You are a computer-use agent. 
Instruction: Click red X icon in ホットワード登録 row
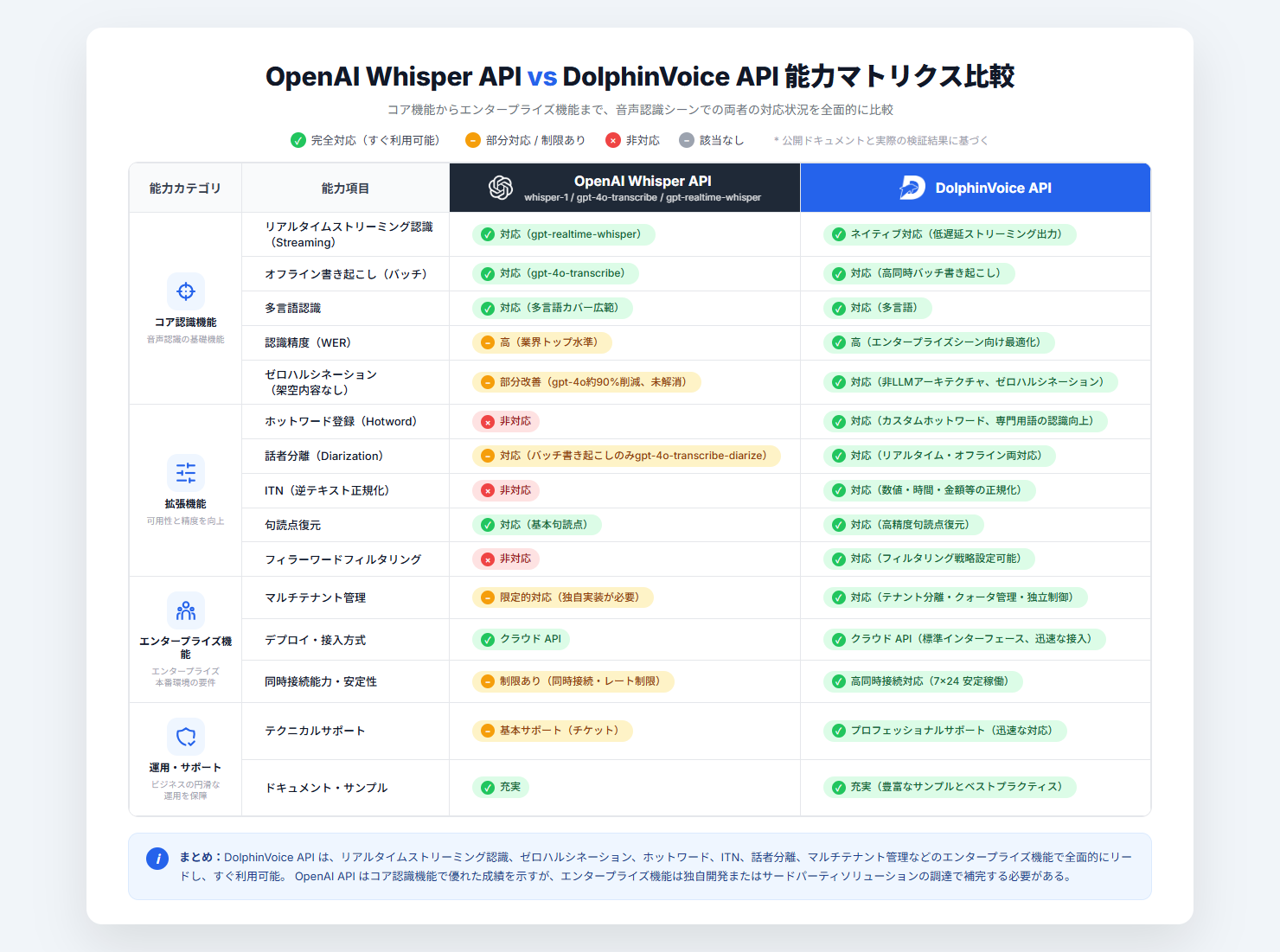click(x=488, y=422)
